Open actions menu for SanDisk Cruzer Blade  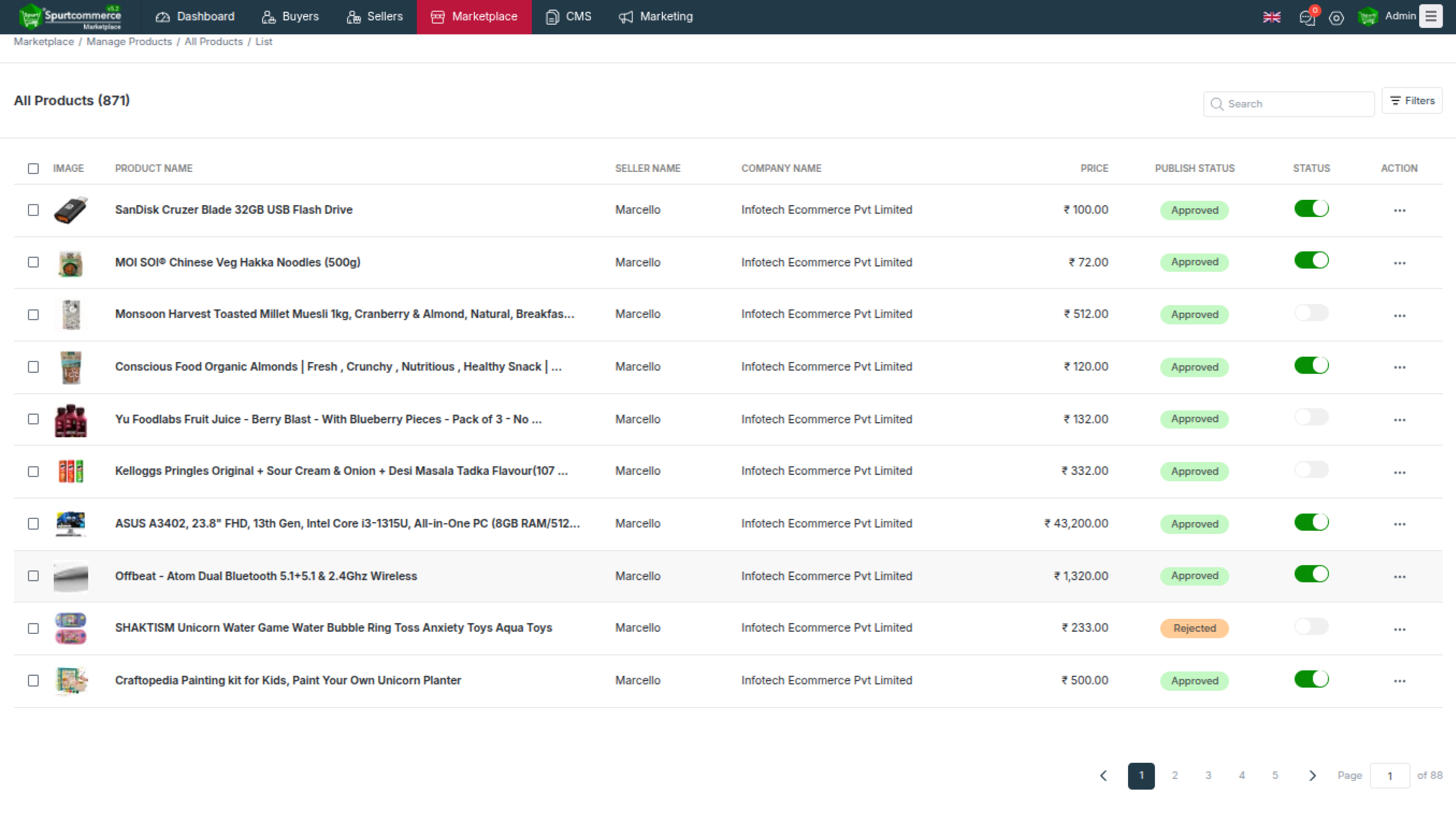(1399, 210)
